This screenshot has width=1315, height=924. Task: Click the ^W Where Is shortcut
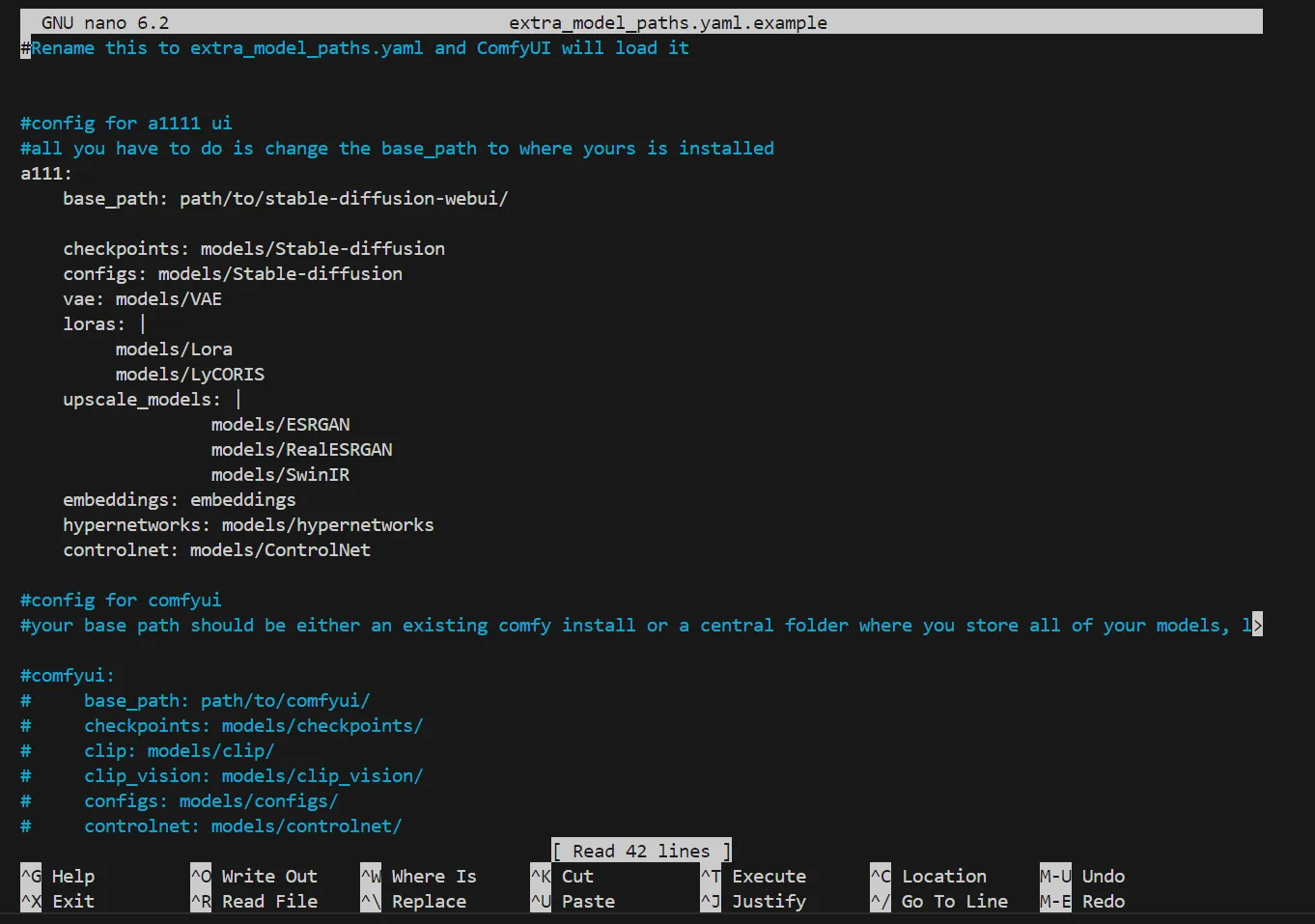point(418,876)
